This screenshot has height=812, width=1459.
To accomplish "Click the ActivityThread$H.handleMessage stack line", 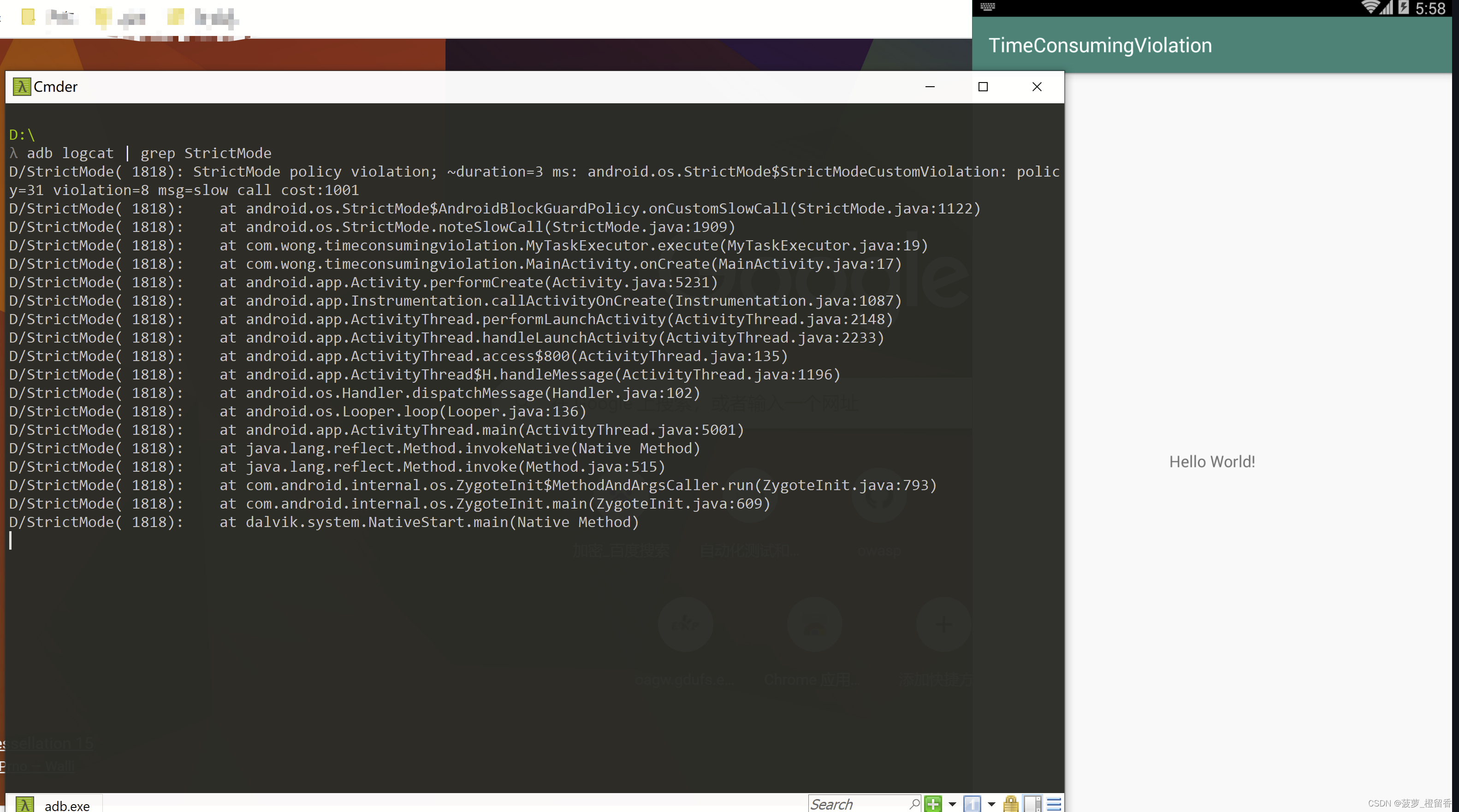I will [424, 374].
